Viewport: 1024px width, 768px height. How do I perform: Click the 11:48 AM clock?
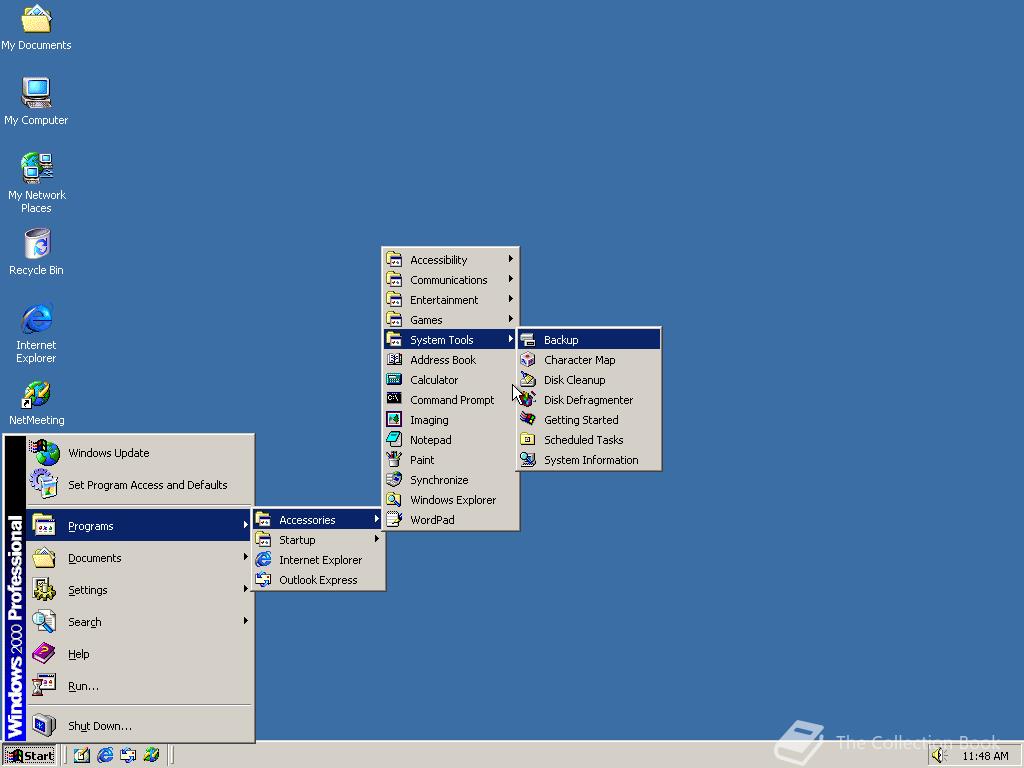coord(985,756)
